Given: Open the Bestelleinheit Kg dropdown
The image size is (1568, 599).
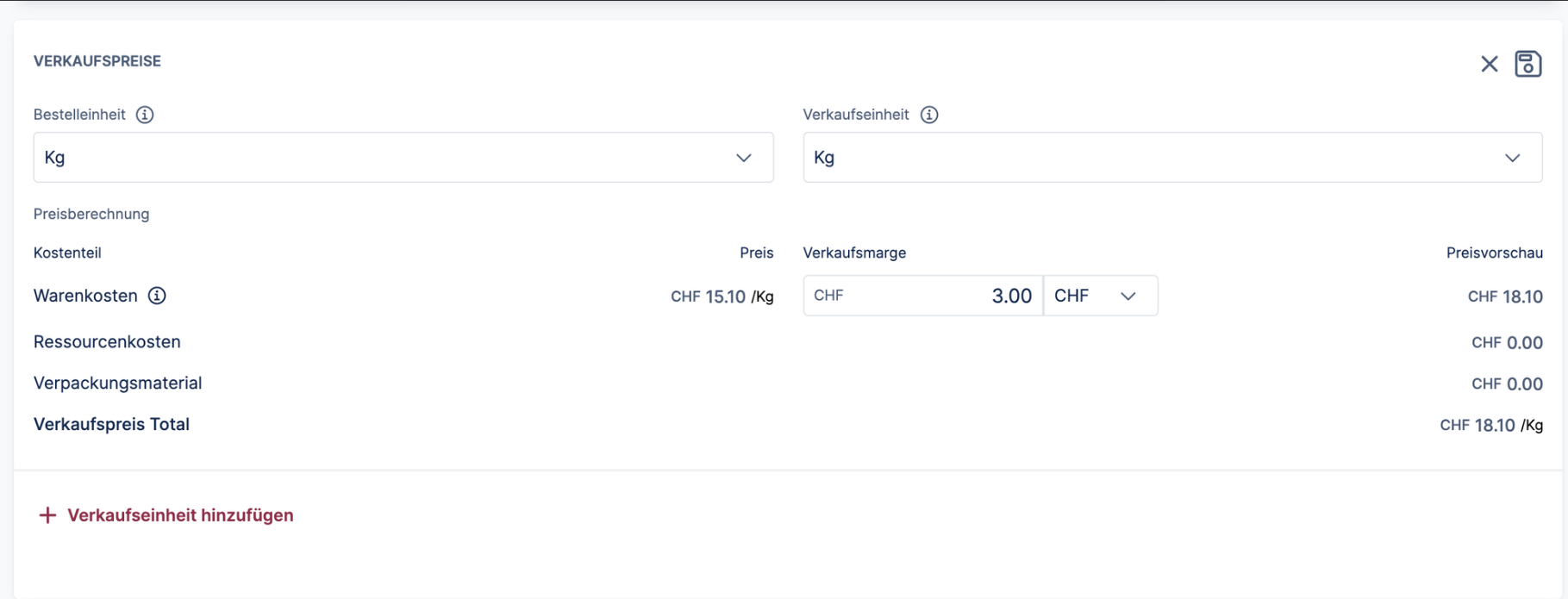Looking at the screenshot, I should (403, 158).
